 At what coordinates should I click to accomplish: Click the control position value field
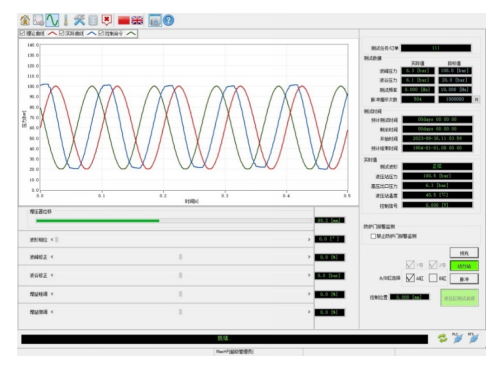point(410,297)
